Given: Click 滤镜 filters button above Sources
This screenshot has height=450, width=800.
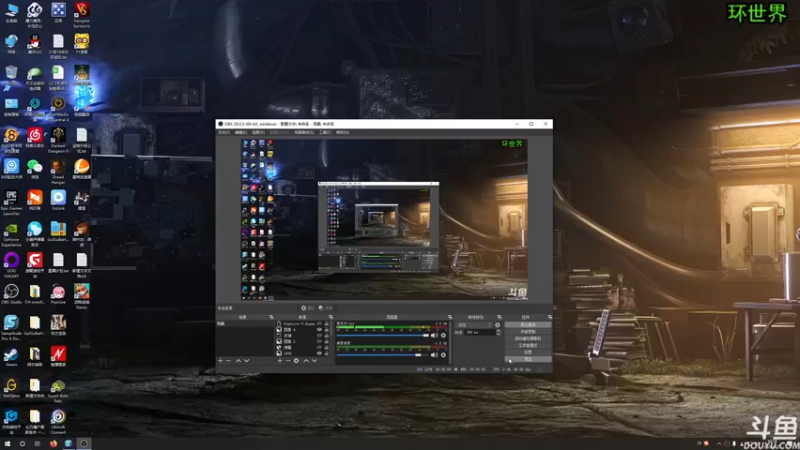Looking at the screenshot, I should (326, 308).
